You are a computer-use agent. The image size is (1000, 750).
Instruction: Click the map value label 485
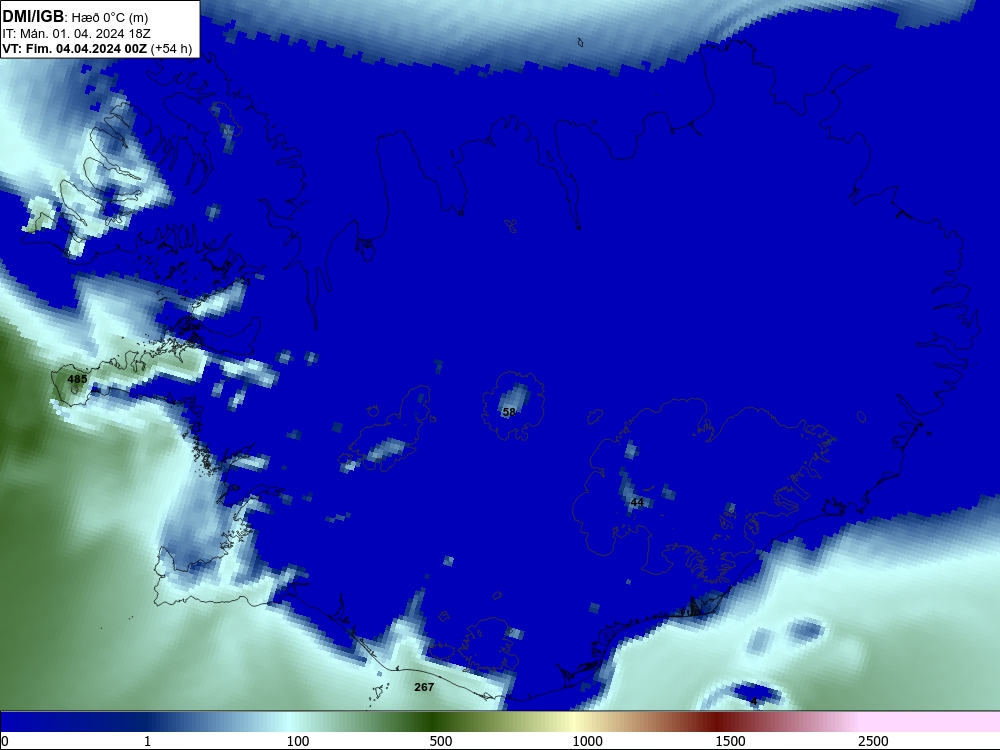[77, 379]
